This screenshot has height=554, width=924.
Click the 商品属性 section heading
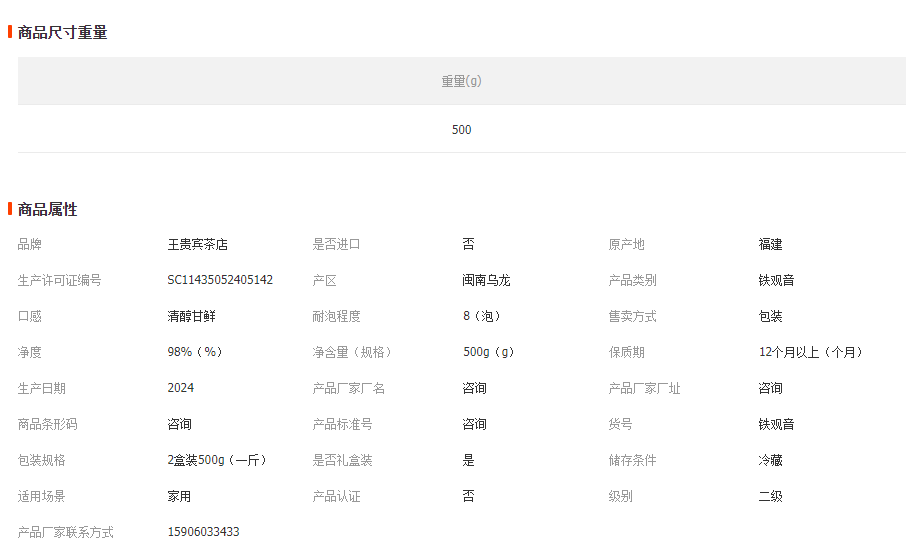click(47, 209)
